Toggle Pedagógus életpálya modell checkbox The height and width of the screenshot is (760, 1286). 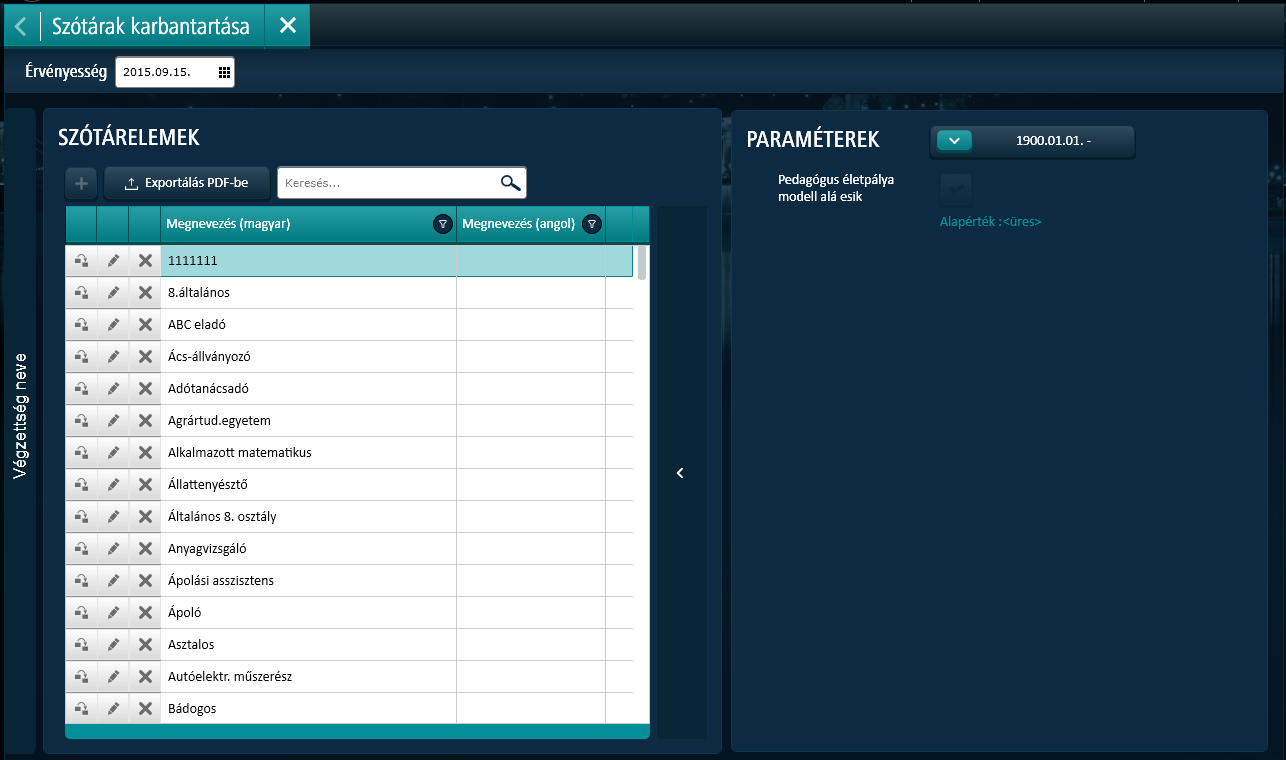click(956, 188)
